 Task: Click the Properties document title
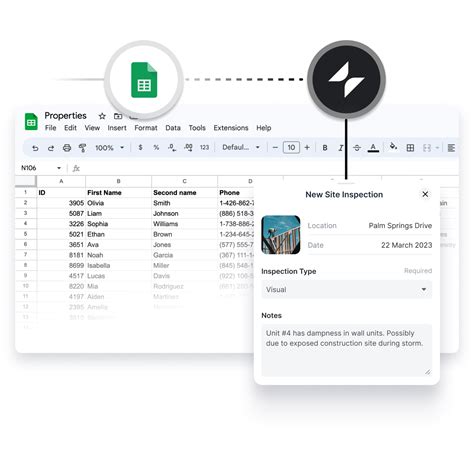[x=65, y=116]
